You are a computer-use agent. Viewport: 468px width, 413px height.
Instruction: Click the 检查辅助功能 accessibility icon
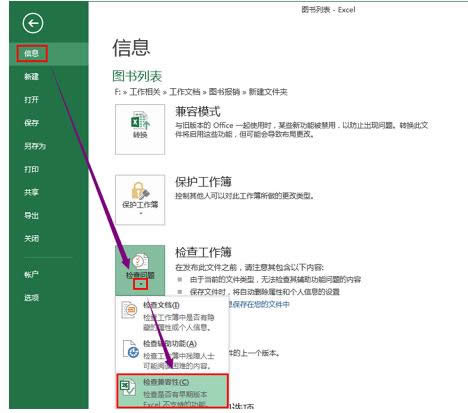[130, 349]
